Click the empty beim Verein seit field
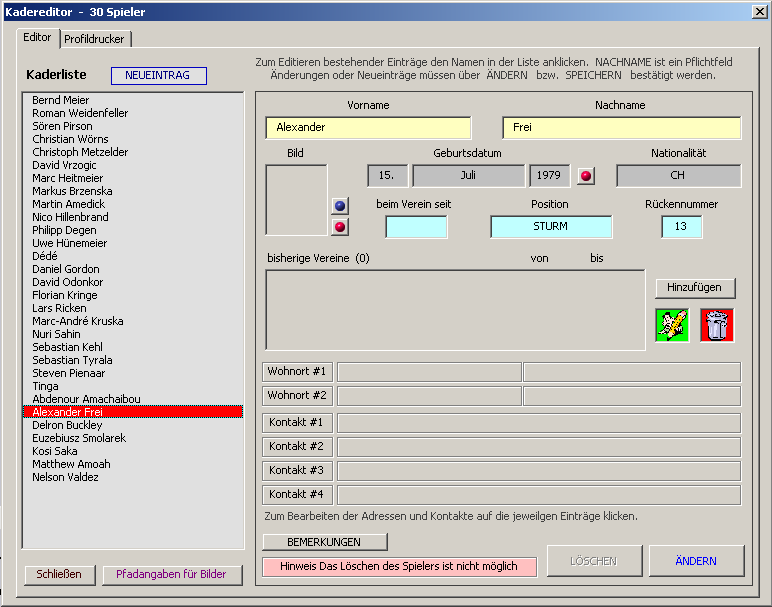The height and width of the screenshot is (607, 772). click(x=417, y=227)
